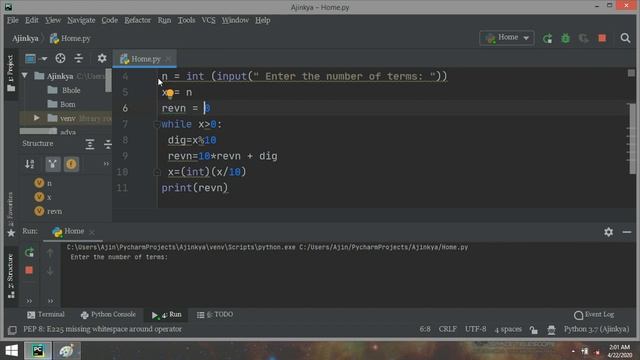
Task: Select variable revn in Structure
Action: click(x=49, y=211)
